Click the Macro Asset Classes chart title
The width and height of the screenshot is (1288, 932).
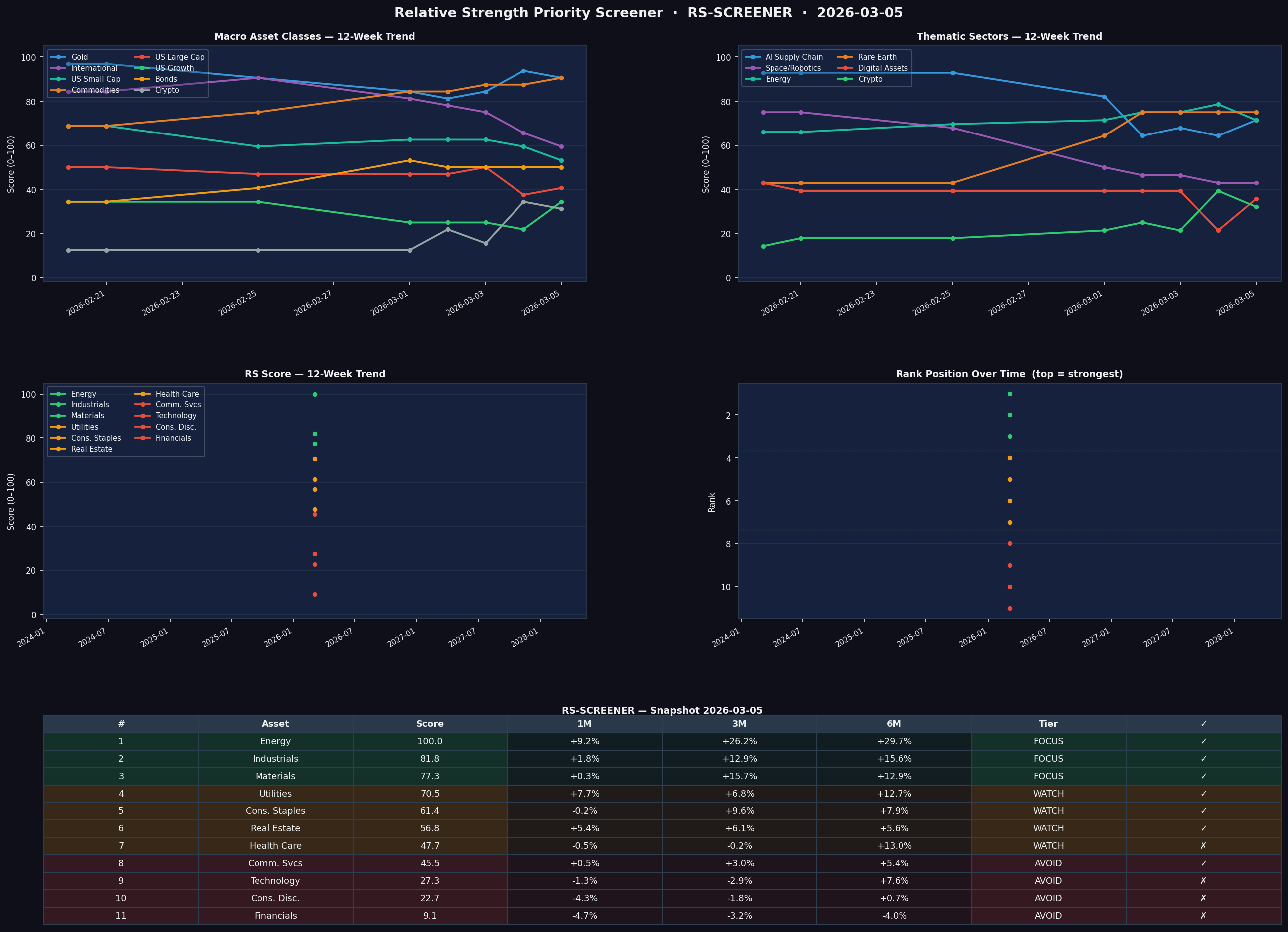point(315,37)
